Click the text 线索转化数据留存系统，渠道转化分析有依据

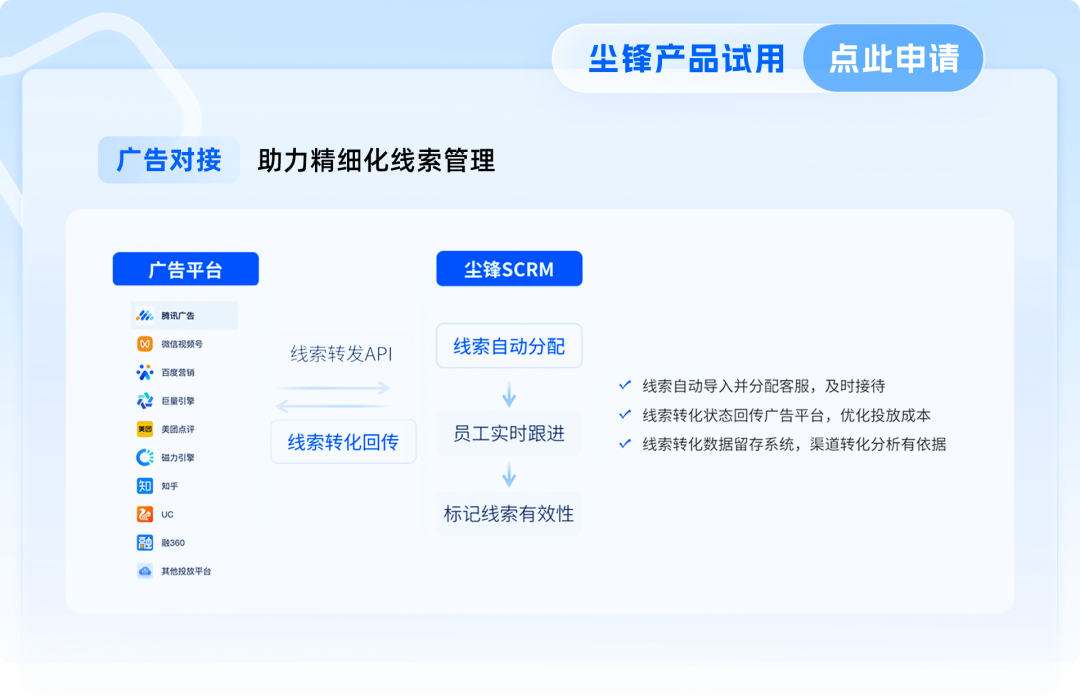pos(794,444)
